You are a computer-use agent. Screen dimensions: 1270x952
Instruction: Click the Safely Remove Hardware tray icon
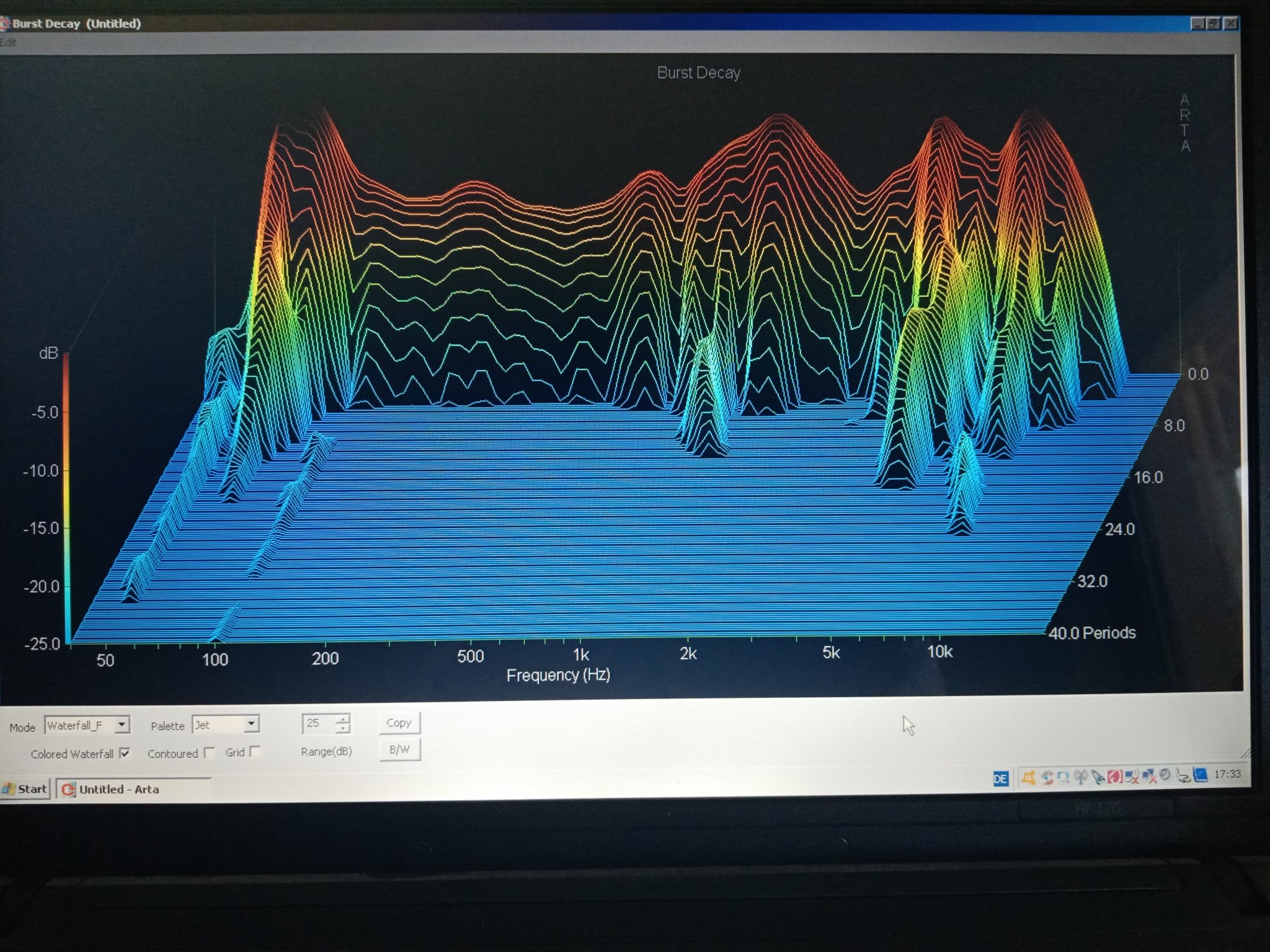pyautogui.click(x=1183, y=775)
